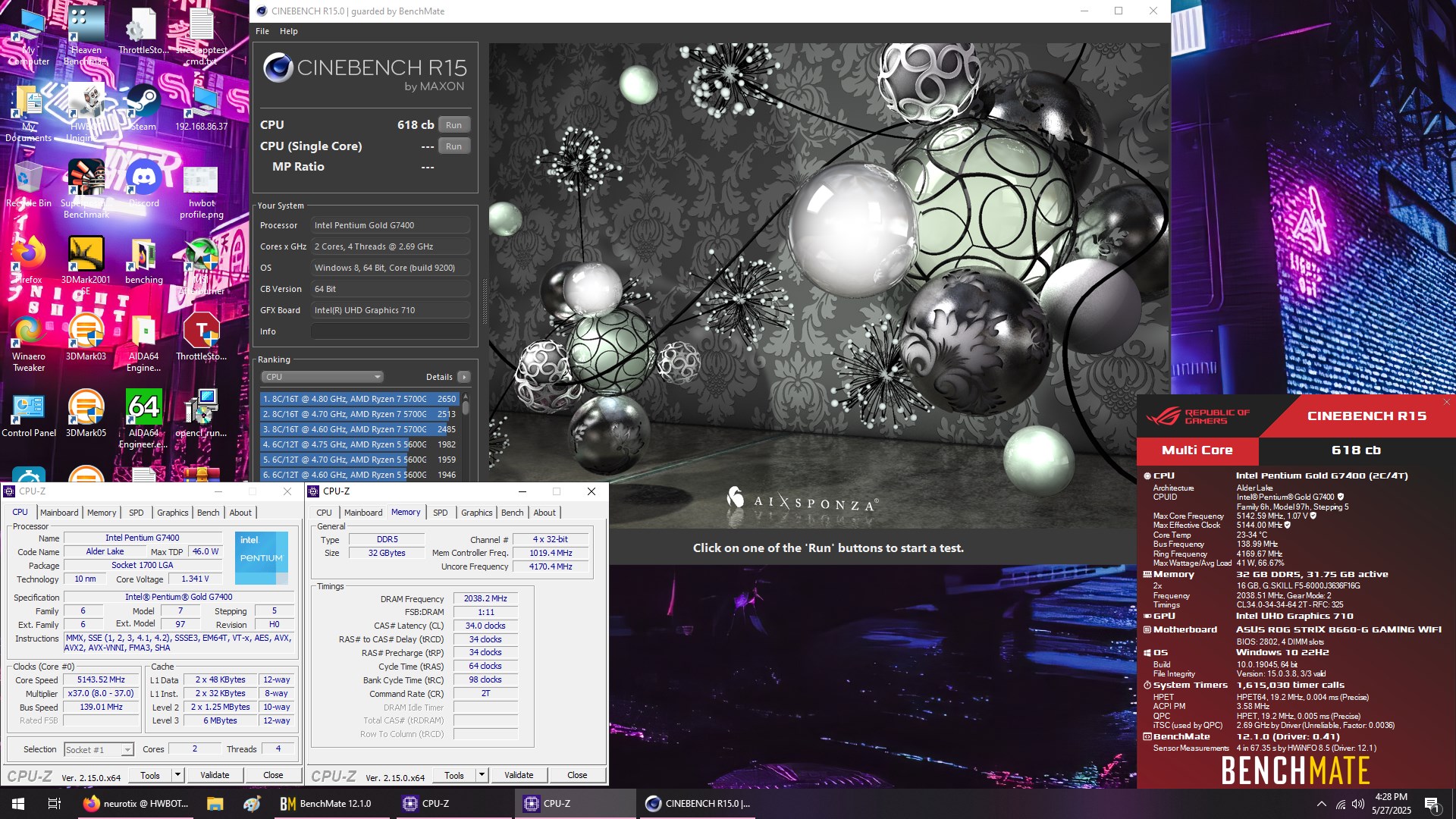
Task: Open the hwbot profile.png file
Action: click(x=201, y=192)
